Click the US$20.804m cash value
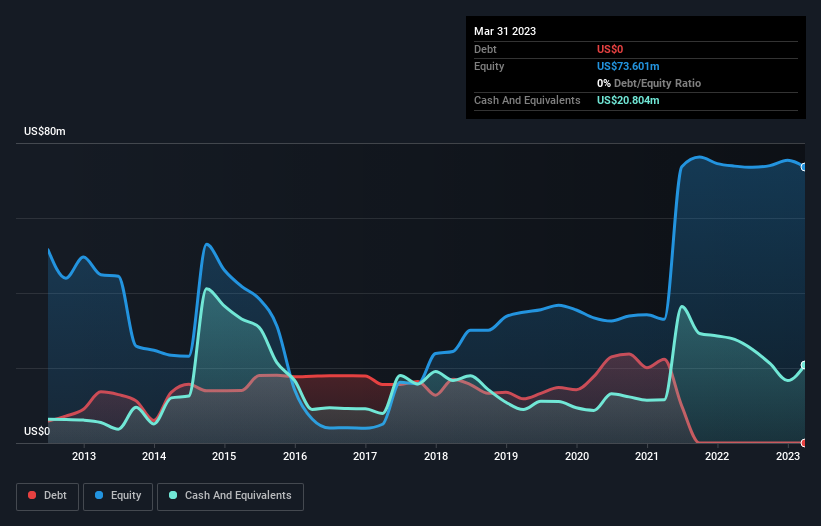The width and height of the screenshot is (821, 526). [x=628, y=100]
